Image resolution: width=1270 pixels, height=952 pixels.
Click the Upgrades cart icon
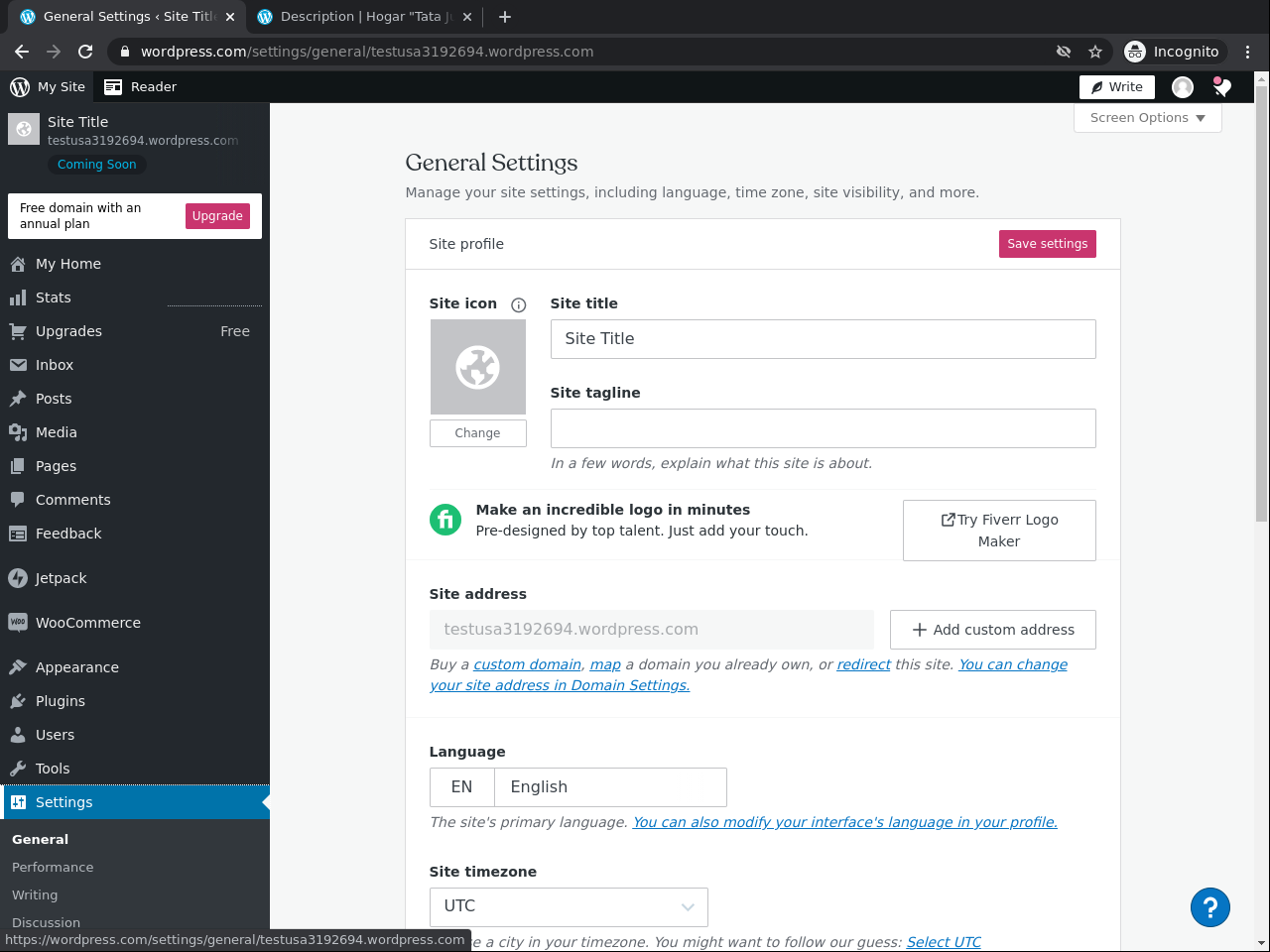18,331
